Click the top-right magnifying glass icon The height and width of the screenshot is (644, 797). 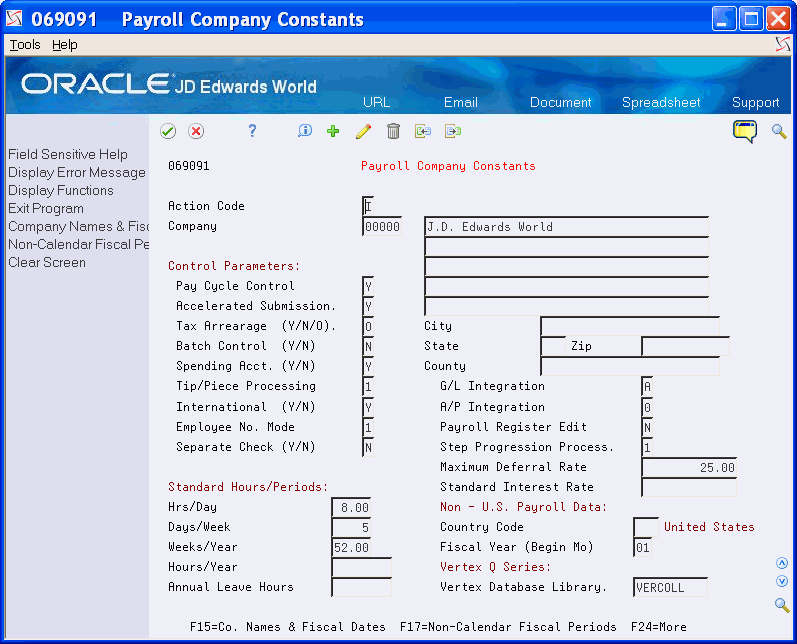pyautogui.click(x=779, y=131)
